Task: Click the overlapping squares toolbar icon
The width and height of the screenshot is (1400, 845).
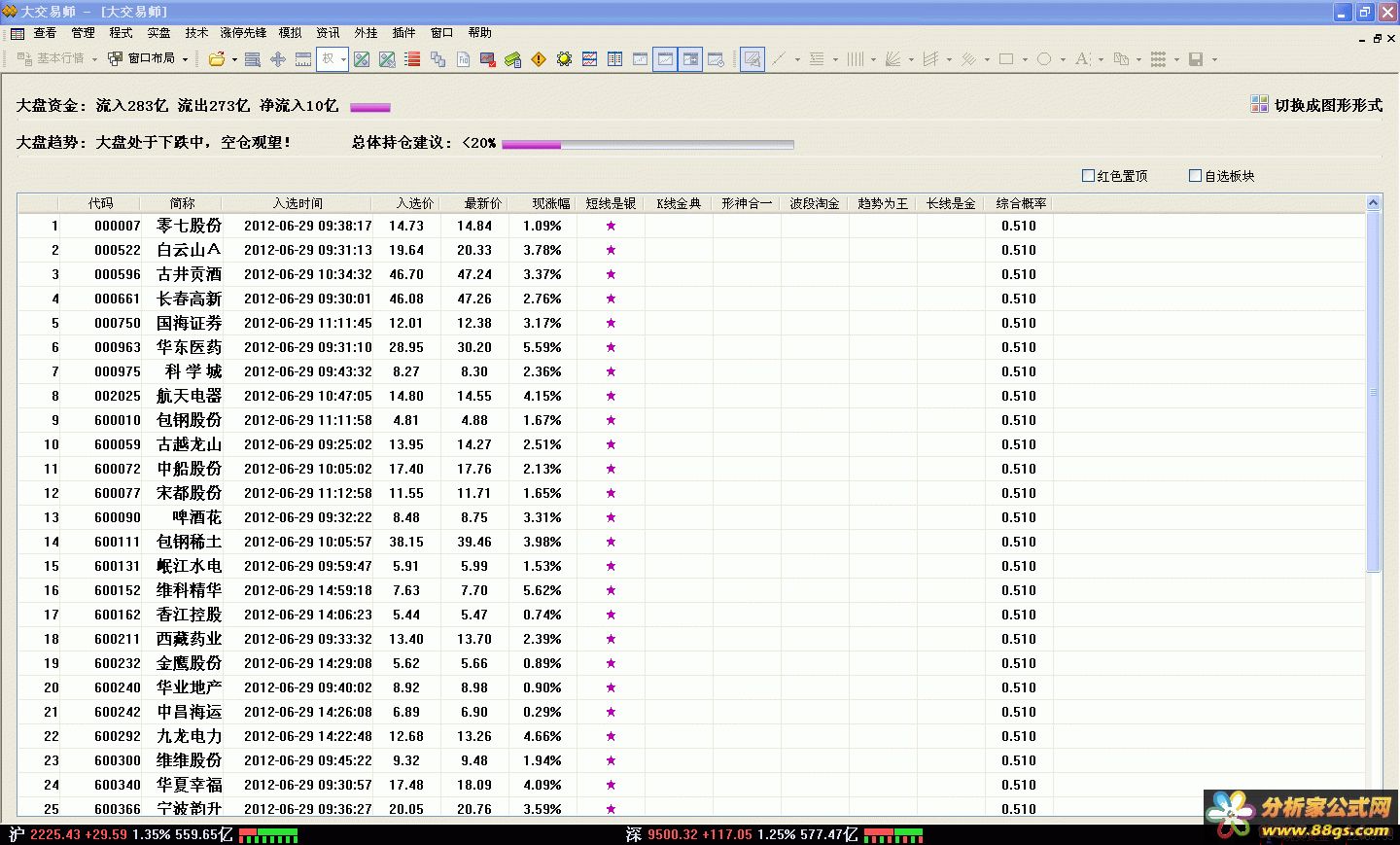Action: point(437,59)
